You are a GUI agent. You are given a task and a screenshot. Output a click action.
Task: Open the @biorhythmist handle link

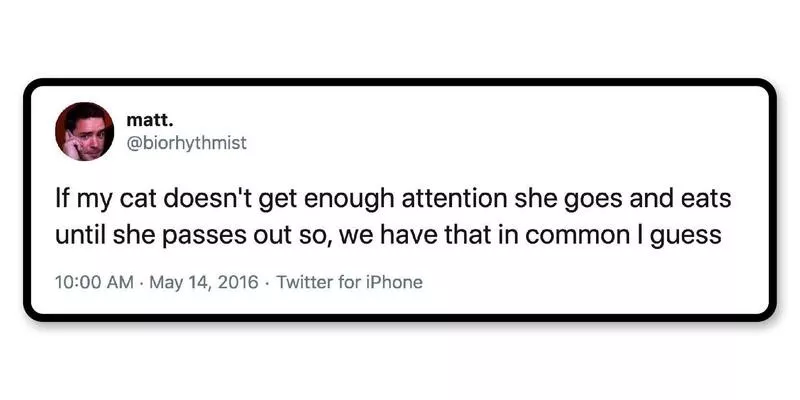[186, 143]
